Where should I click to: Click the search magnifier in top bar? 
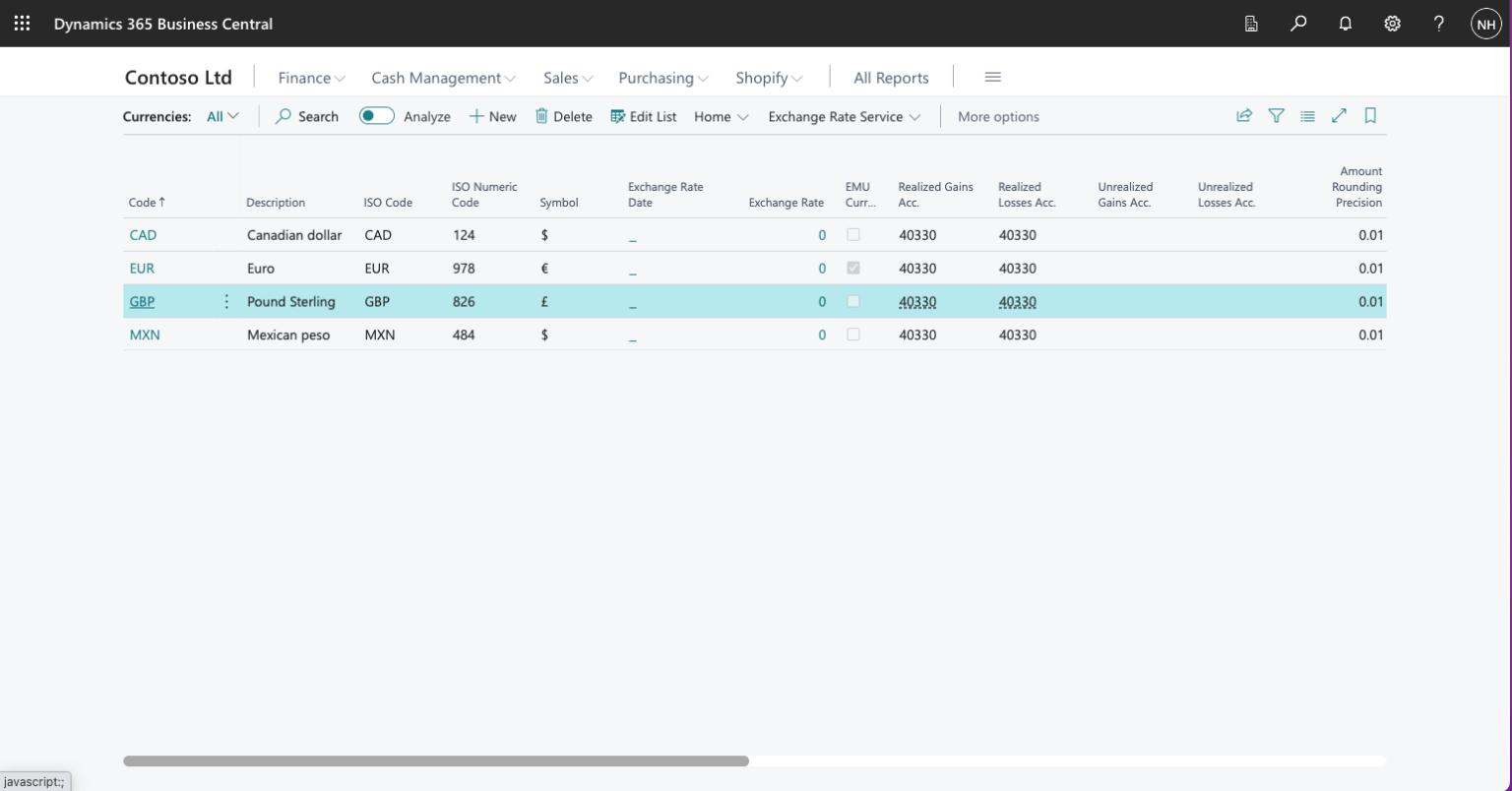pyautogui.click(x=1298, y=24)
